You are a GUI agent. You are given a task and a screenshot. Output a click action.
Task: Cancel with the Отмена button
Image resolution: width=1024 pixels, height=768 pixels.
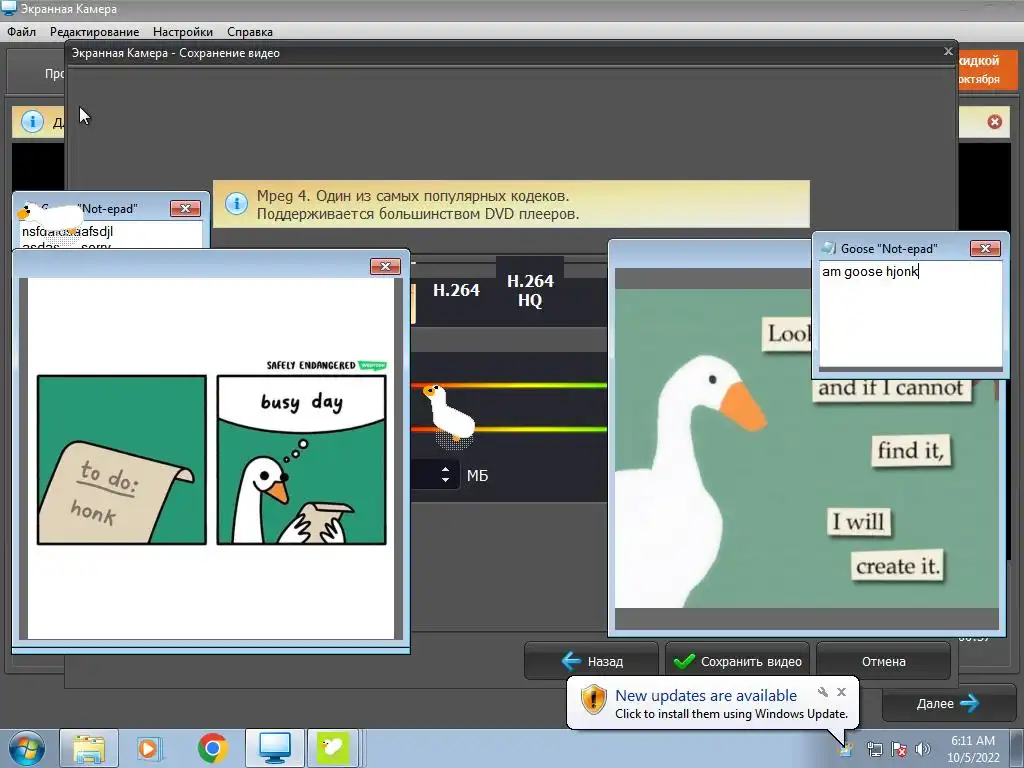(883, 661)
